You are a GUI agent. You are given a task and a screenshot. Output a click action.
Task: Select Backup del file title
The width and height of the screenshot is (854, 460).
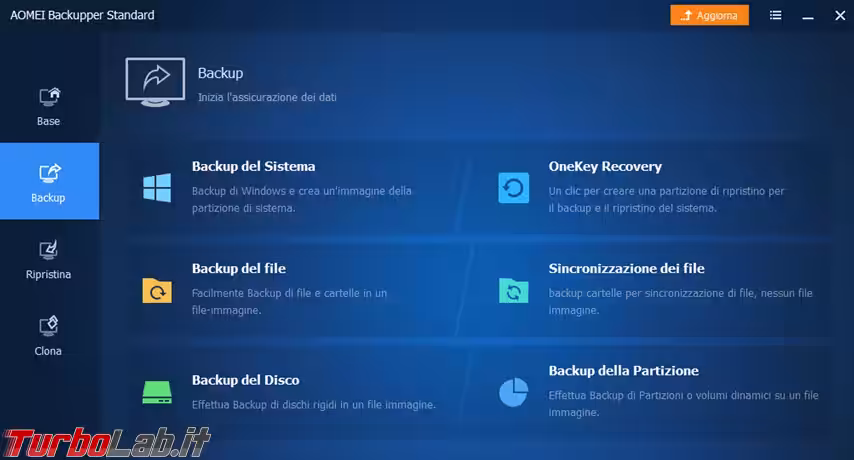[x=239, y=269]
